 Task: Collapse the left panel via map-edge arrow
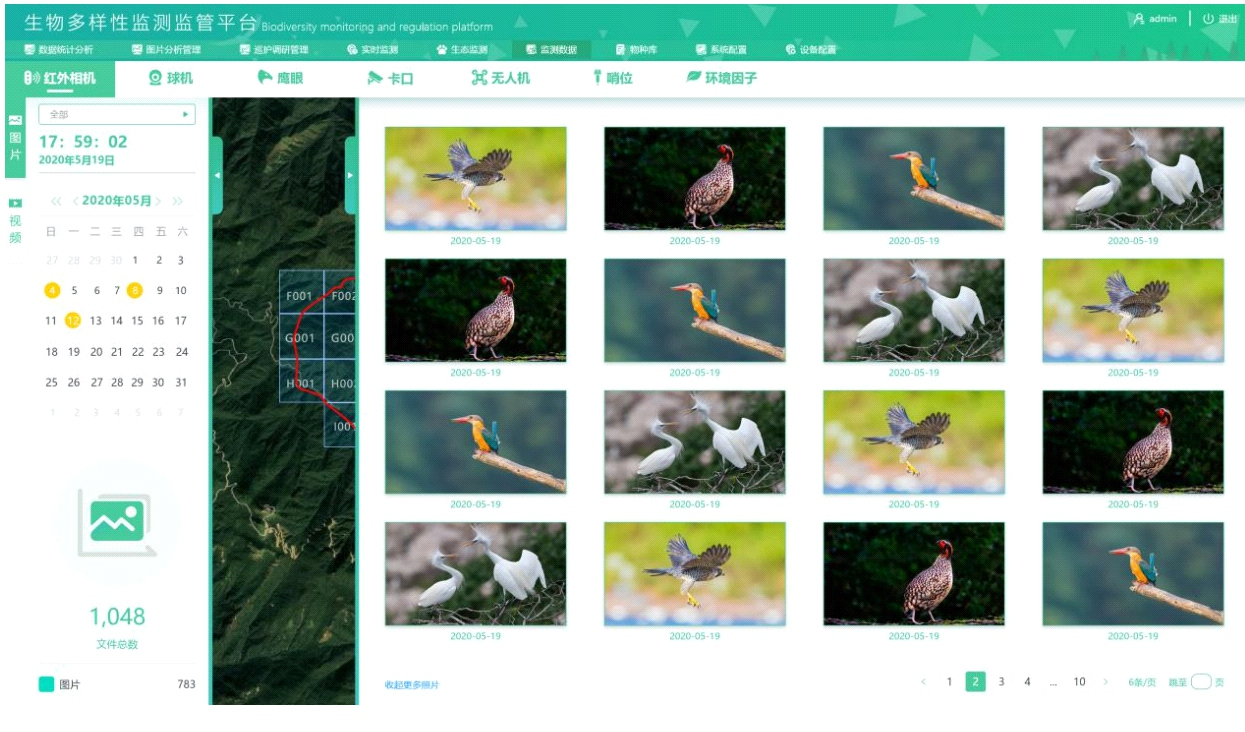(217, 175)
